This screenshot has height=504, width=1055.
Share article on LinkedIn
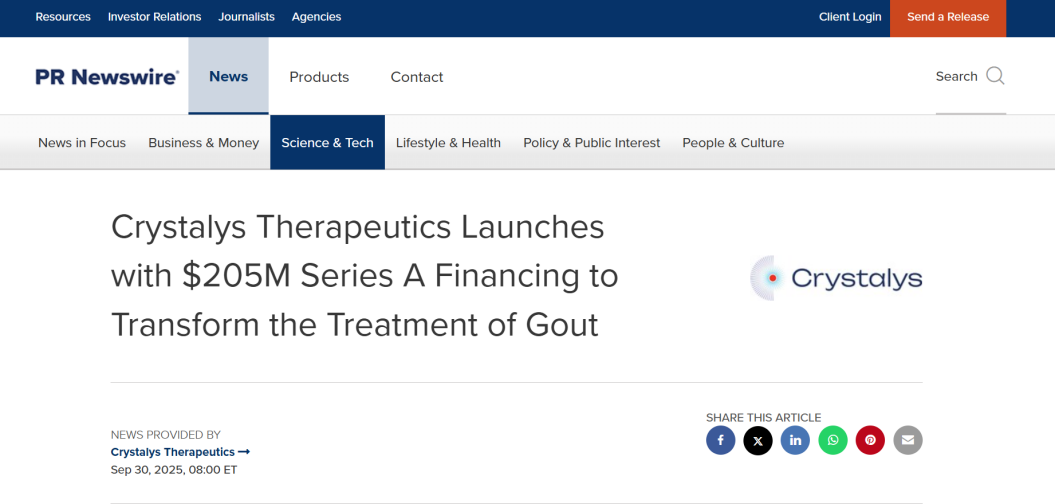pyautogui.click(x=795, y=440)
